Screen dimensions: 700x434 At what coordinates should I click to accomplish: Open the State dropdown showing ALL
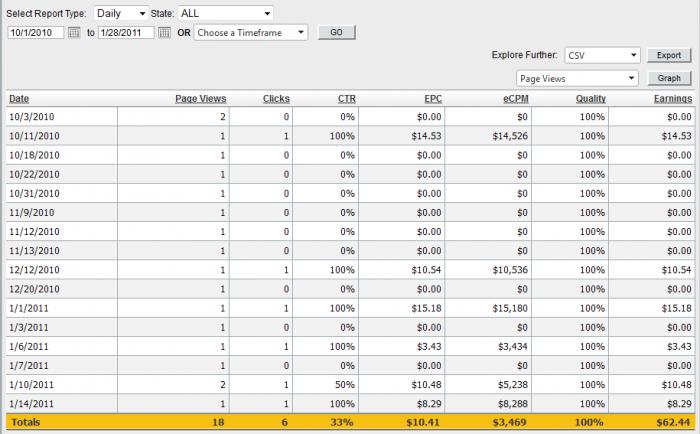pos(226,14)
